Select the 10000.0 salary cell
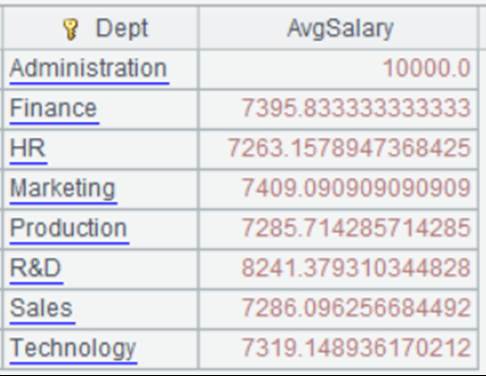 tap(339, 69)
